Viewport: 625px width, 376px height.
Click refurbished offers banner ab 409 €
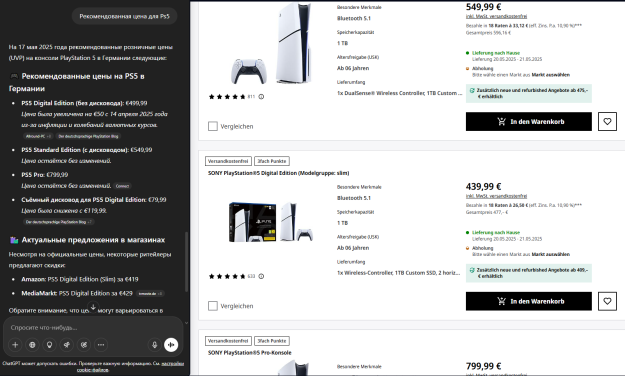click(x=529, y=273)
